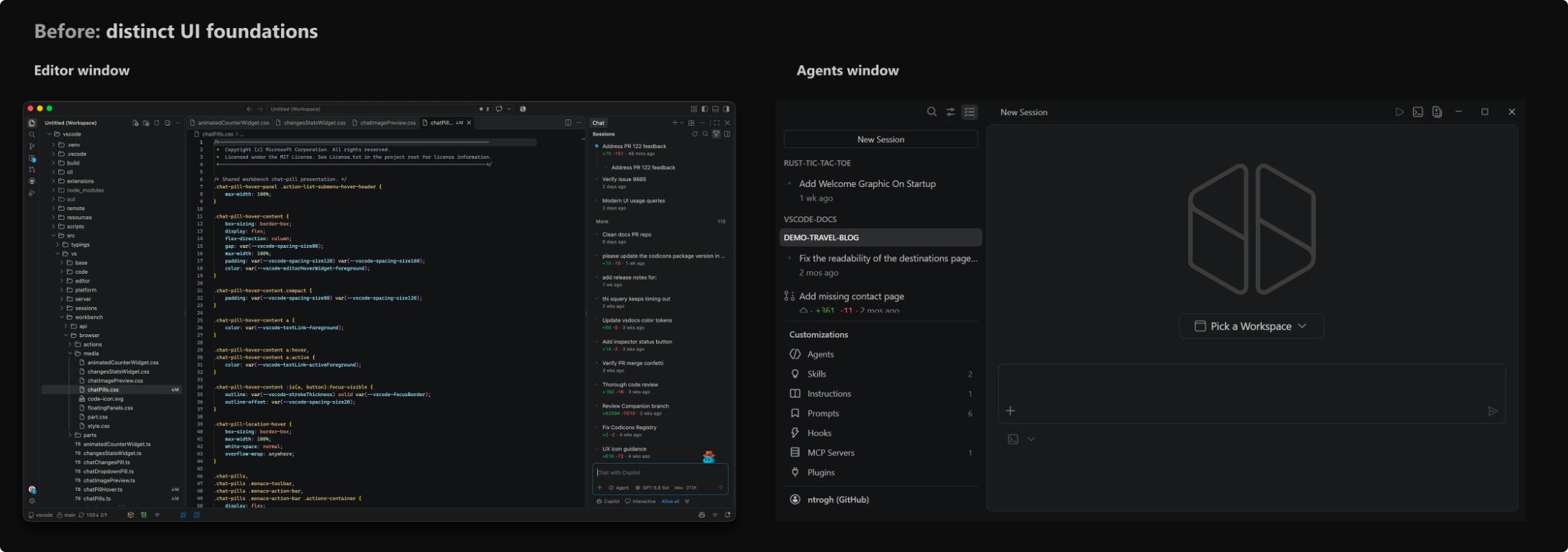Search sessions in the Chat panel
The width and height of the screenshot is (1568, 552).
705,134
